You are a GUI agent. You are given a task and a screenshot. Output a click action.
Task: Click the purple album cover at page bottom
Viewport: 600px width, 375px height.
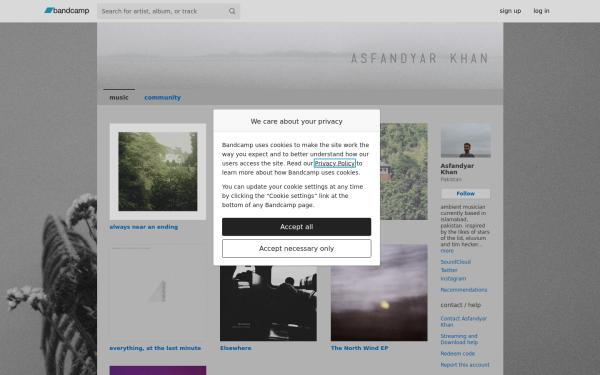158,370
